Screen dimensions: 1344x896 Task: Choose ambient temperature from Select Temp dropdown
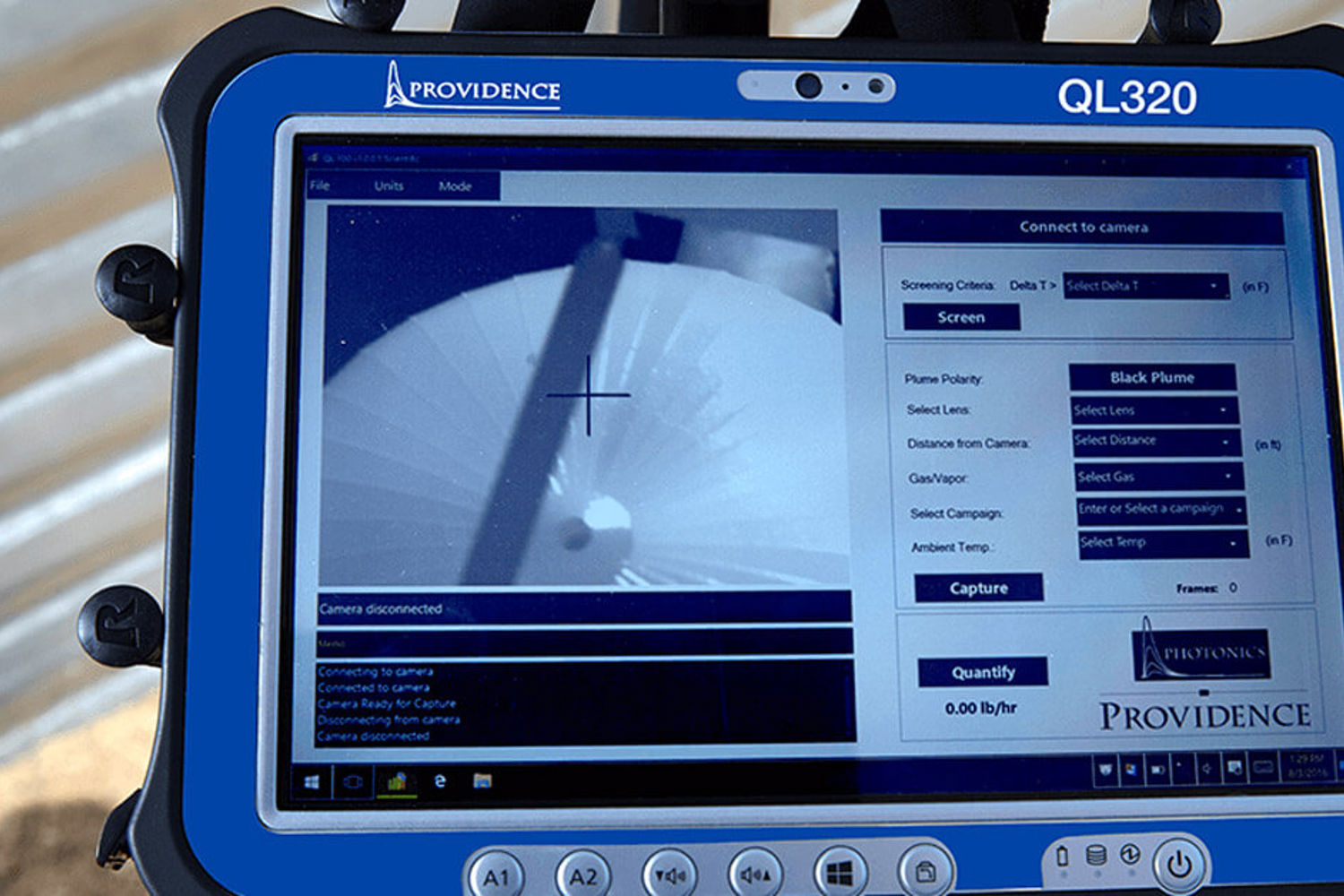point(1162,543)
